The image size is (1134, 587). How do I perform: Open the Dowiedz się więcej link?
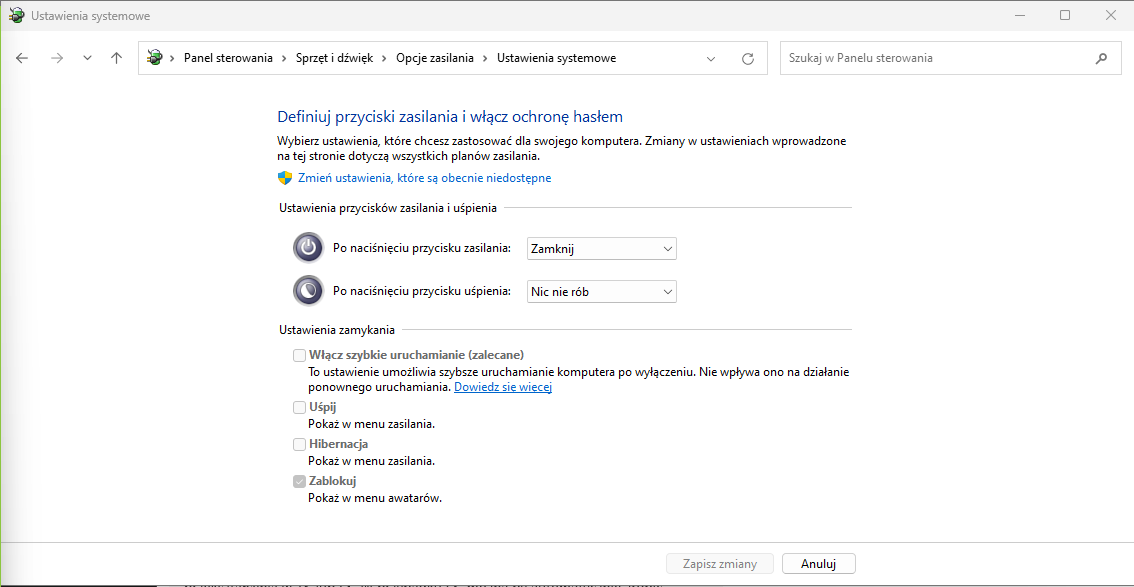click(x=503, y=387)
